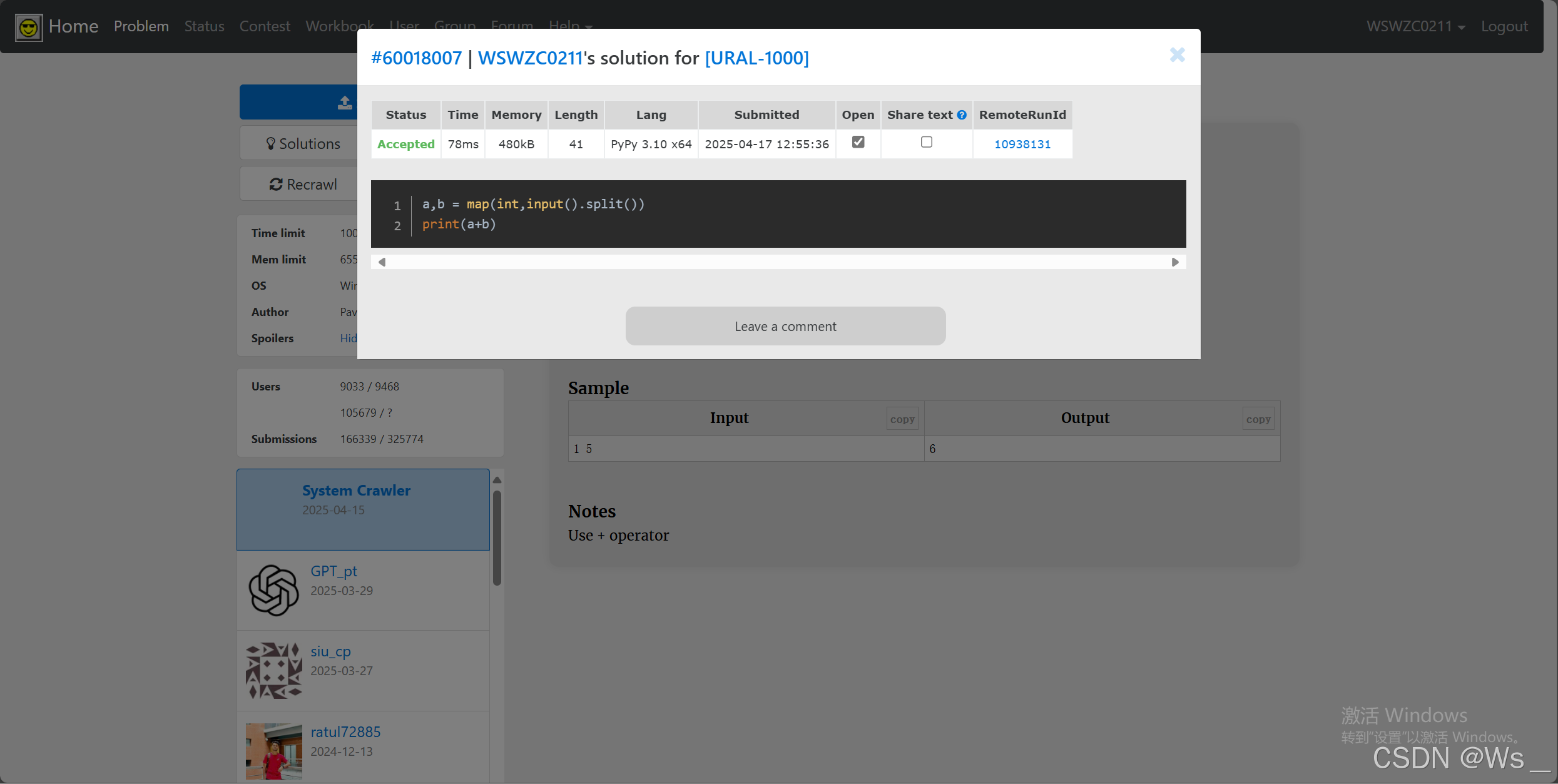Screen dimensions: 1558x784
Task: Click code scrollbar right arrow
Action: (x=1175, y=262)
